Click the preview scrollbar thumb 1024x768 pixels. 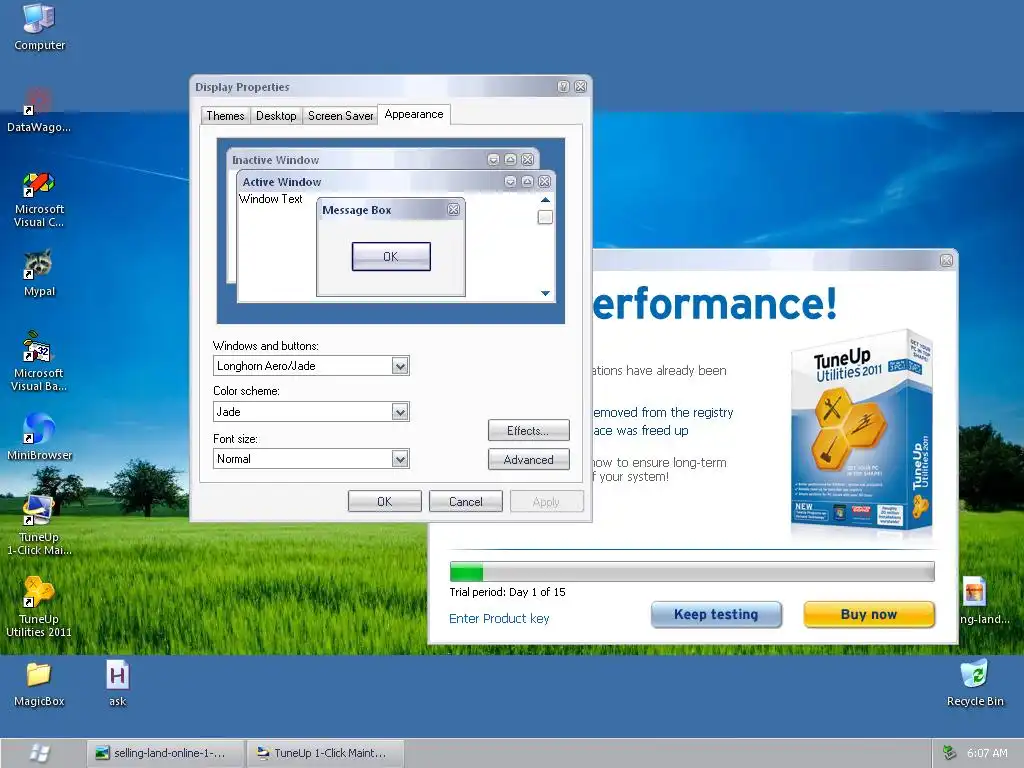[x=545, y=217]
